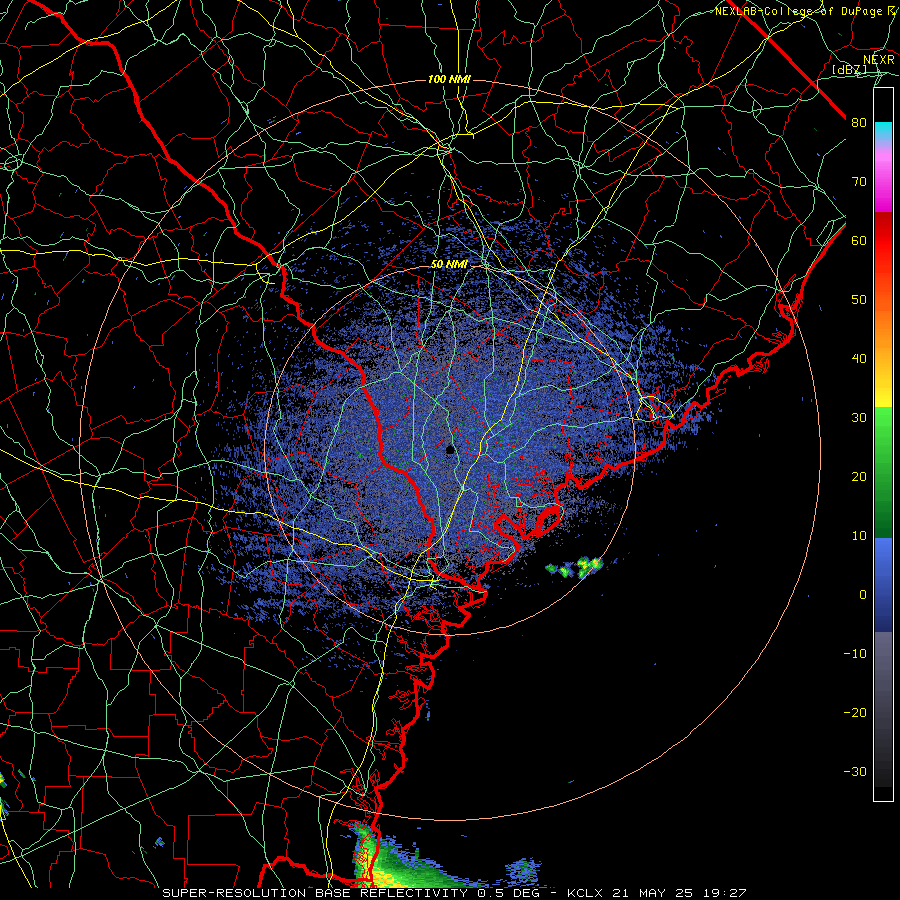Click the red 60 dBZ band of the color bar
This screenshot has width=900, height=900.
click(883, 241)
